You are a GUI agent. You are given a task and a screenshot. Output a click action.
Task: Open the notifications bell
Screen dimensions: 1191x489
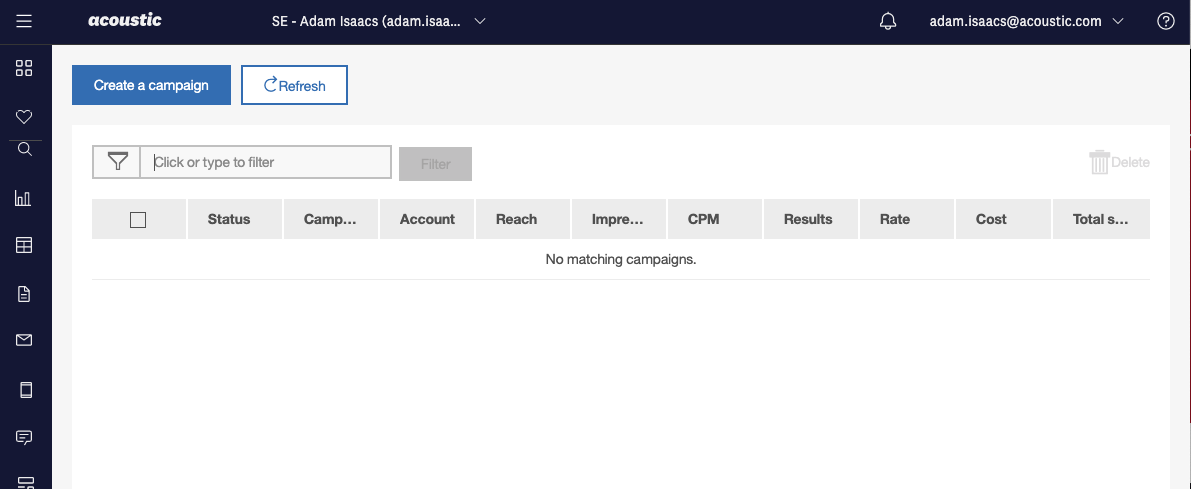pyautogui.click(x=888, y=21)
